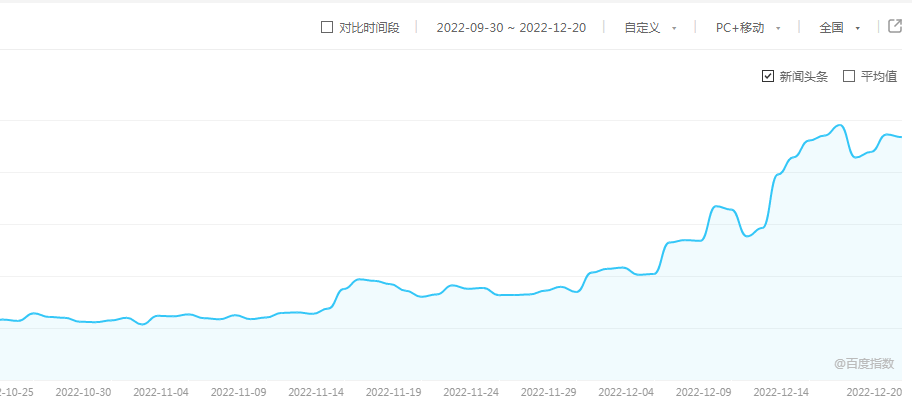
Task: Click the export/share icon at top right
Action: pyautogui.click(x=895, y=26)
